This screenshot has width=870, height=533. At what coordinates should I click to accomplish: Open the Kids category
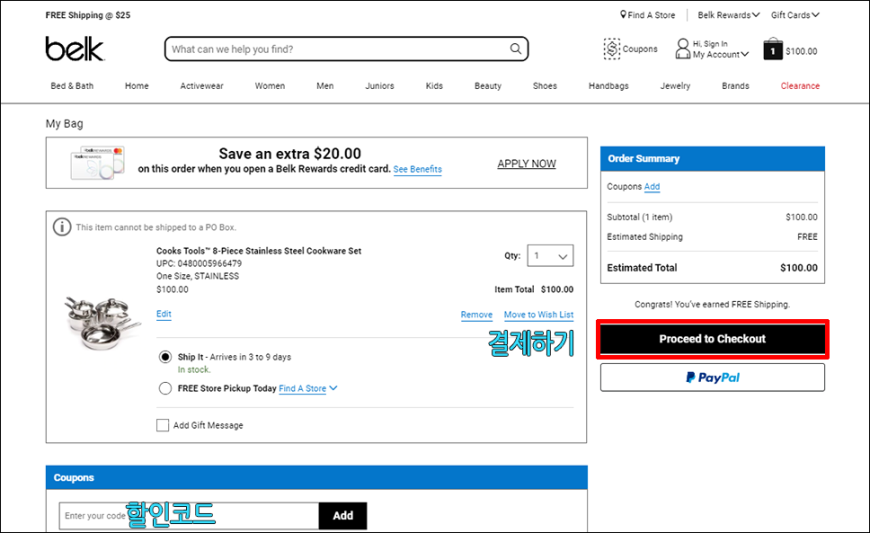(434, 86)
